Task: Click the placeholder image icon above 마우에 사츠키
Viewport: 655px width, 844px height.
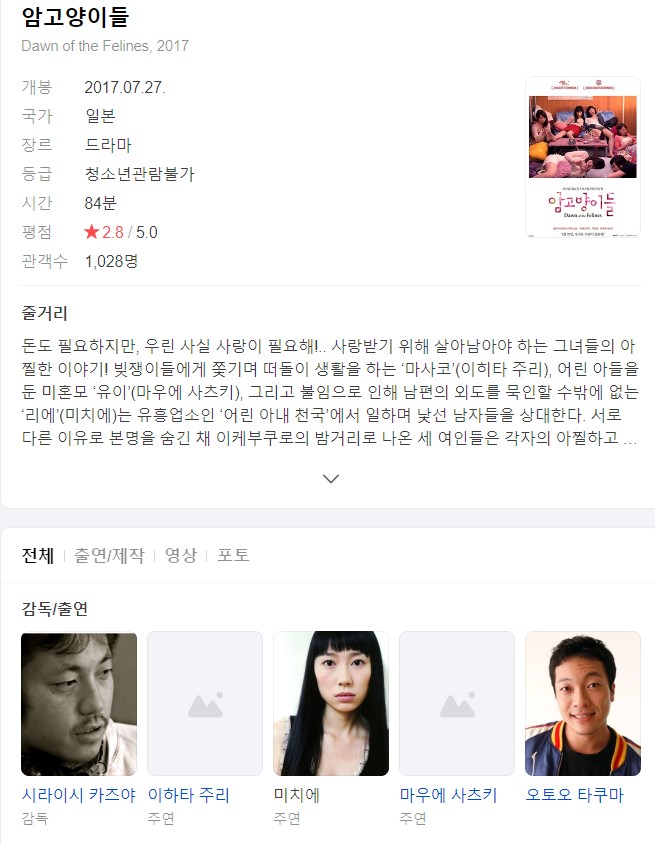Action: (x=457, y=704)
